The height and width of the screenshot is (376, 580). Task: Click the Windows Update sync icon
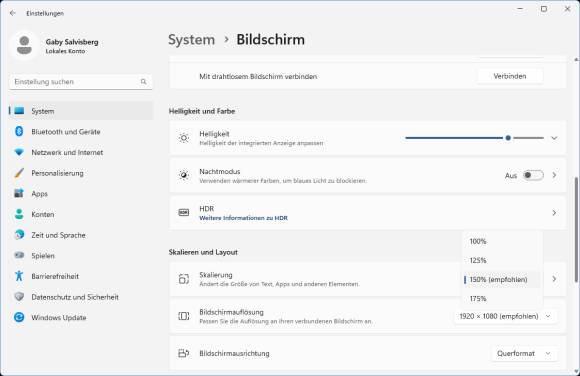click(x=19, y=317)
